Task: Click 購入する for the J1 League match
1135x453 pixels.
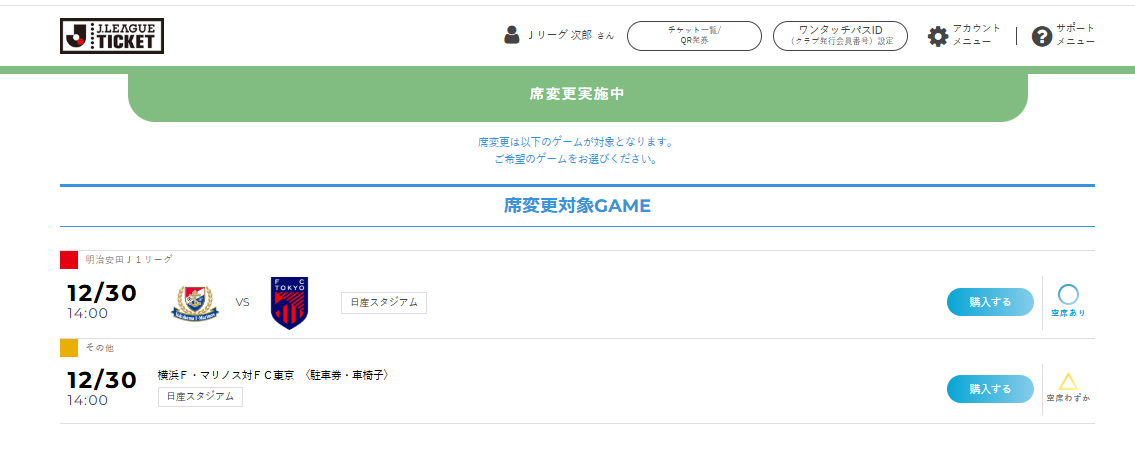Action: 990,302
